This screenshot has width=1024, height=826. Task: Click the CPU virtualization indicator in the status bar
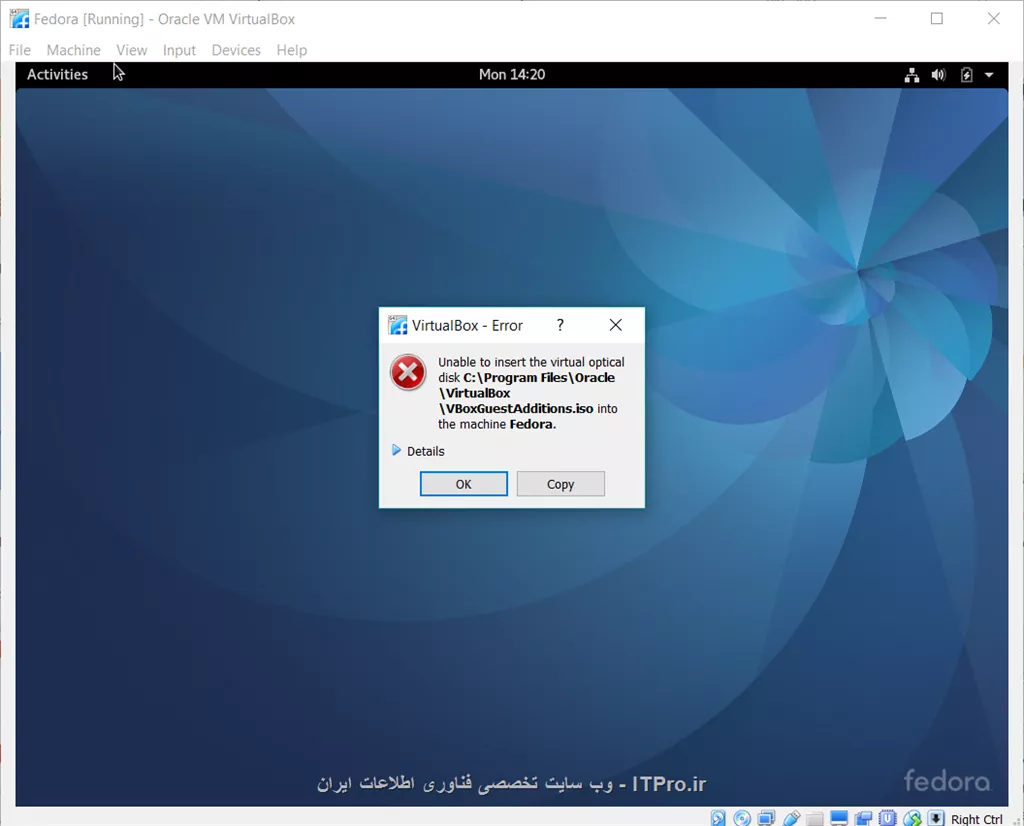click(887, 818)
